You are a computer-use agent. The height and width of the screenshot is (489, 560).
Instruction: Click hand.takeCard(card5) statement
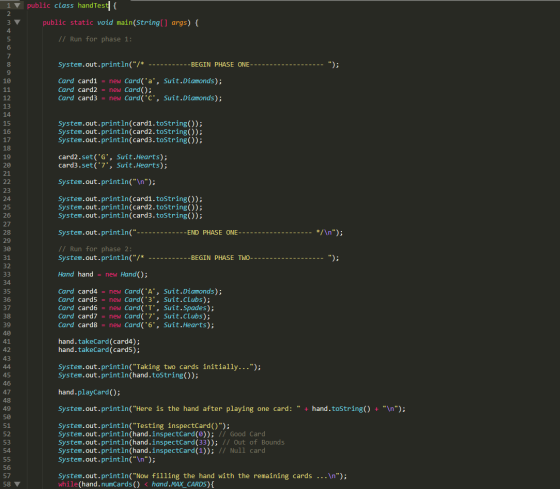(x=99, y=350)
